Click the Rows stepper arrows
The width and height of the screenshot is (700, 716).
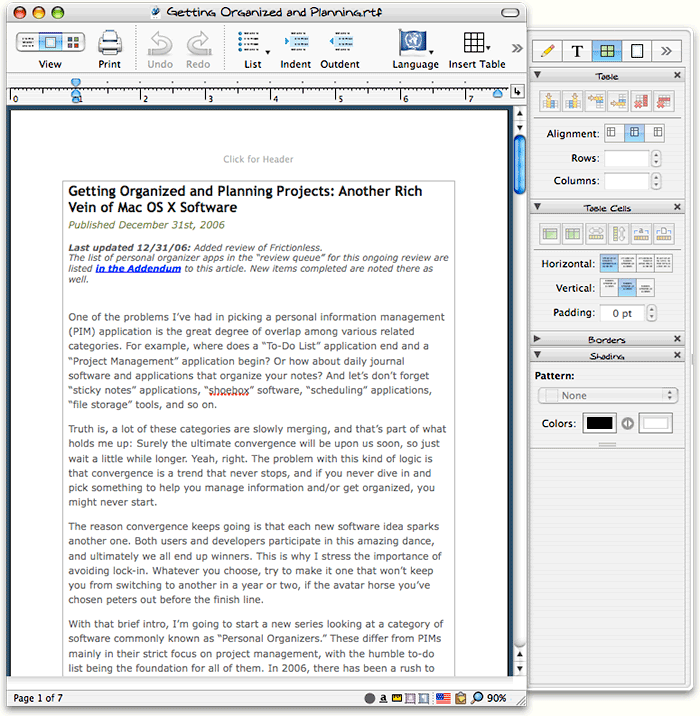click(x=656, y=158)
